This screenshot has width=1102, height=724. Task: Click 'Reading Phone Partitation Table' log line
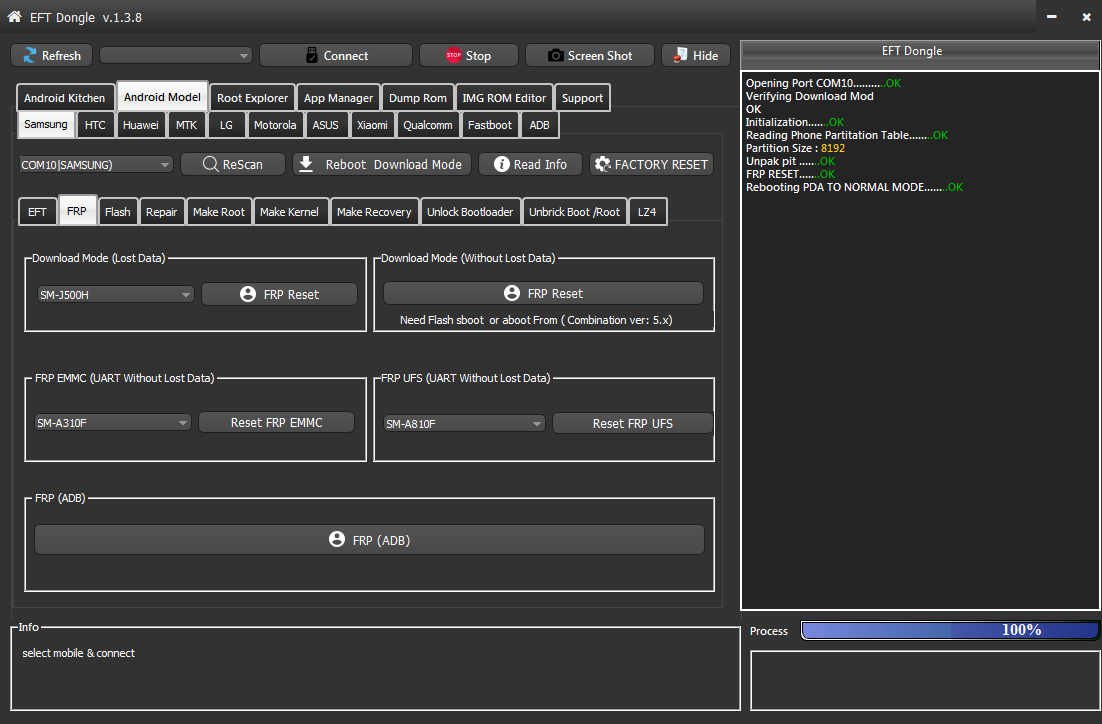(846, 135)
